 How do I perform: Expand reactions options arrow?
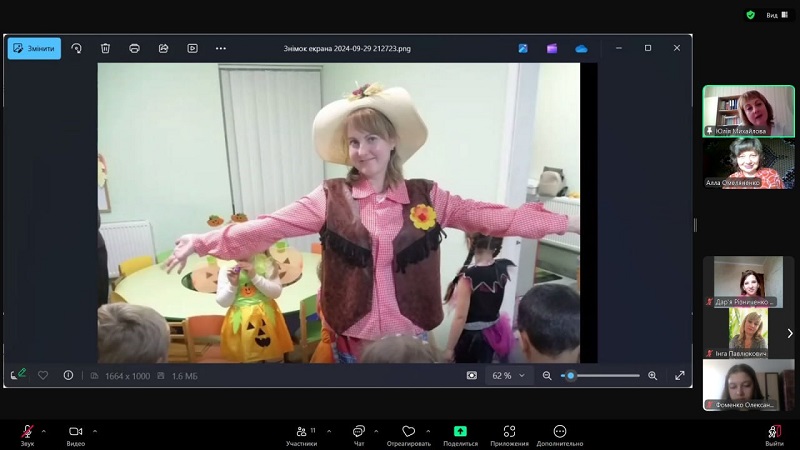coord(428,431)
